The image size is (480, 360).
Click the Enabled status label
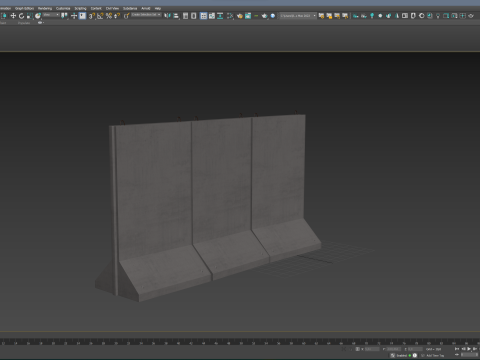402,355
